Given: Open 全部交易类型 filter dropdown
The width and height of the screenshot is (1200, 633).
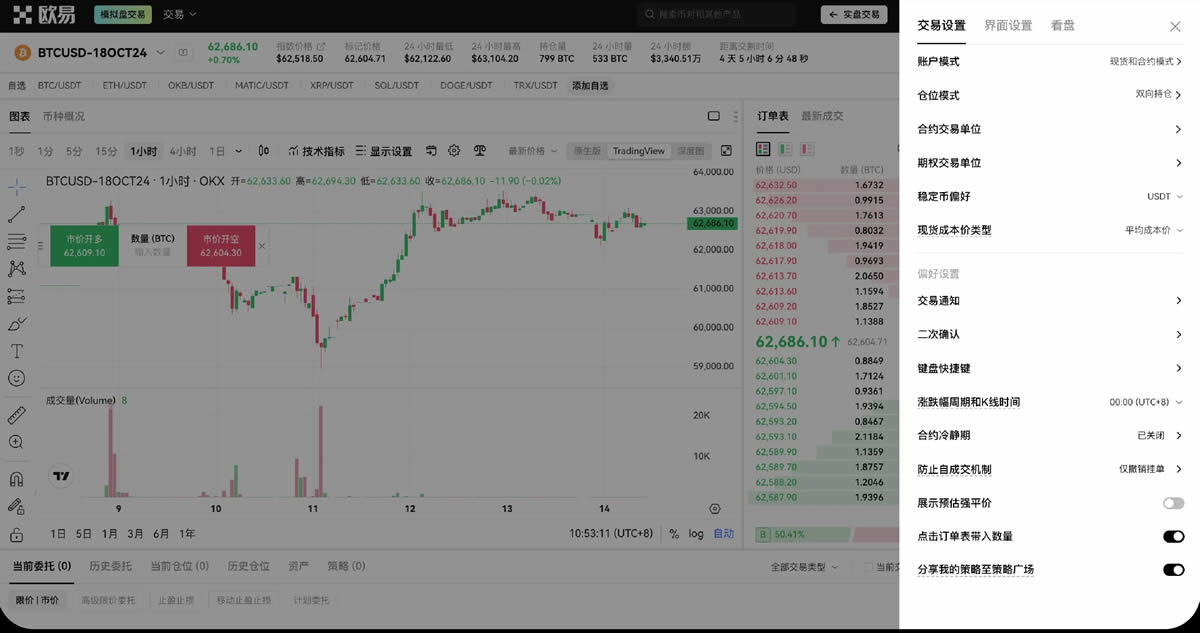Looking at the screenshot, I should (805, 567).
